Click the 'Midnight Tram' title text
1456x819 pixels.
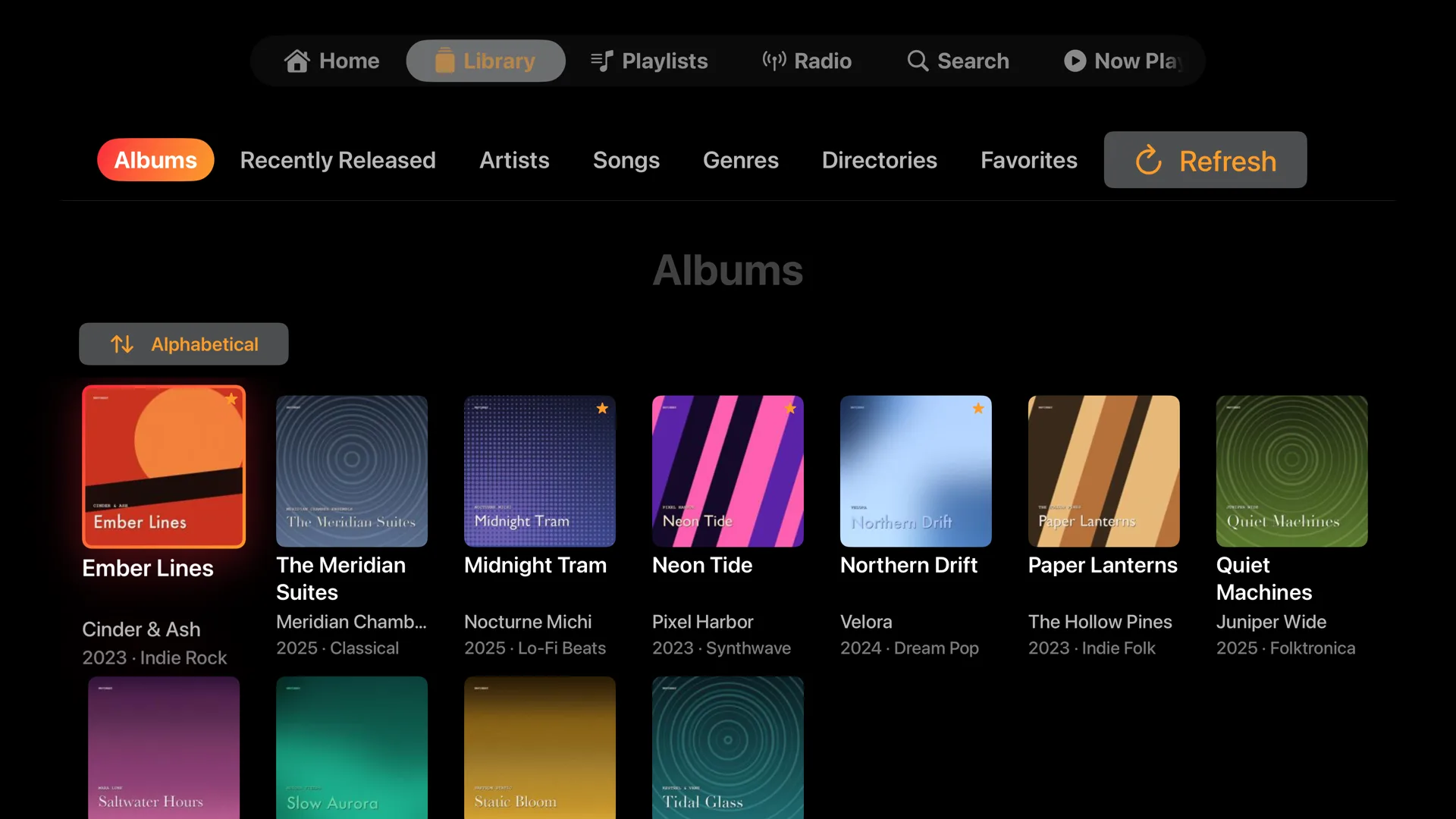pos(535,565)
